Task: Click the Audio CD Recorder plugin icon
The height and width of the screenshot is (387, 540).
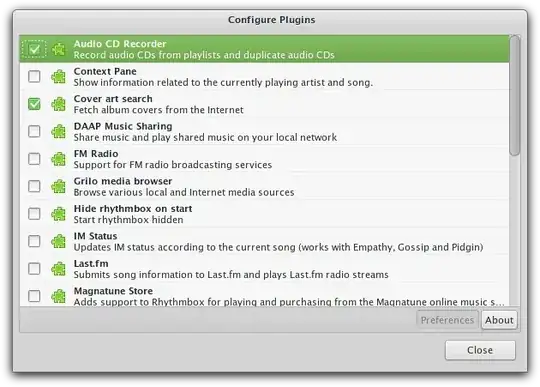Action: pyautogui.click(x=59, y=49)
